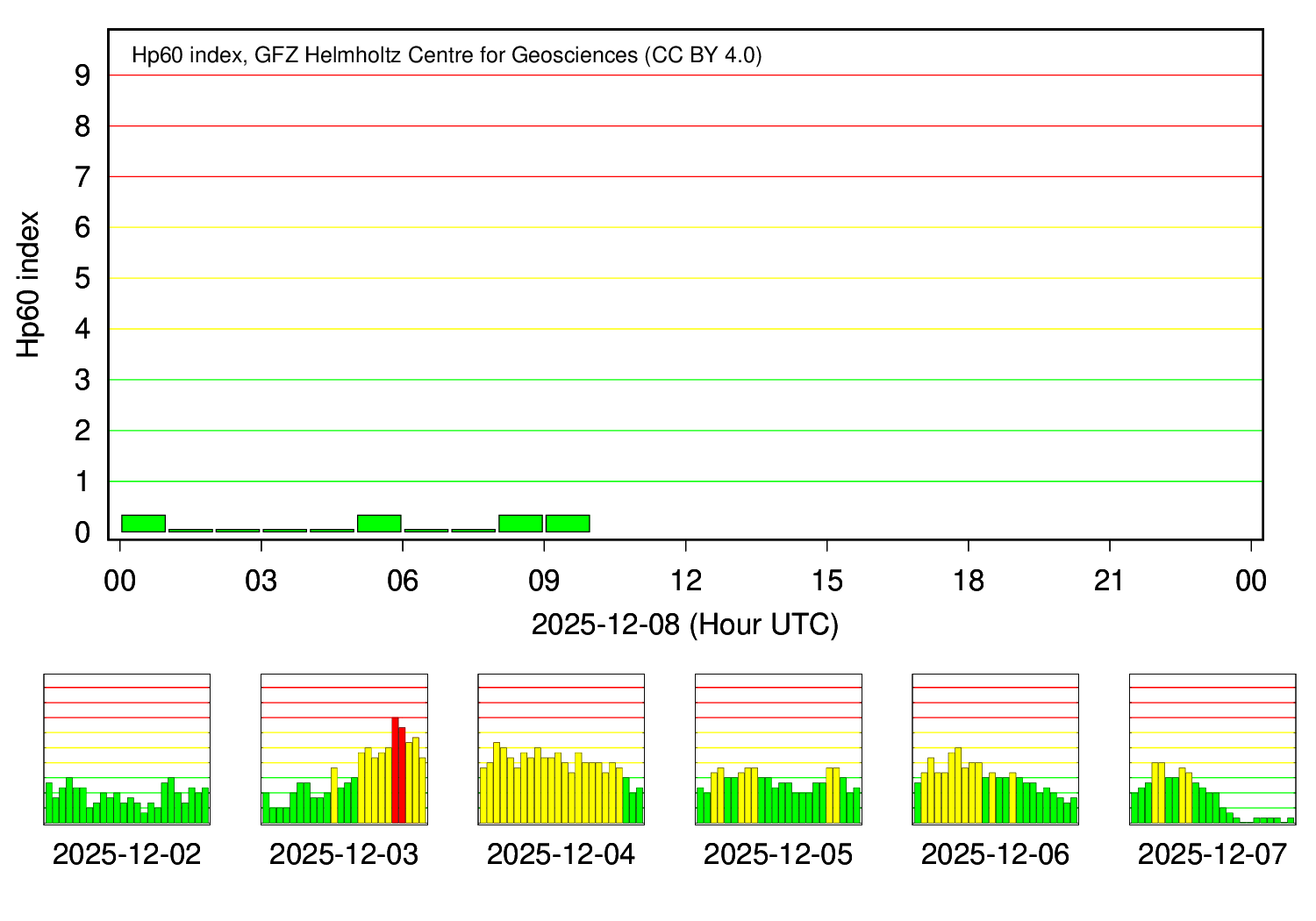
Task: Click the green bar between hours 05 and 06
Action: click(379, 524)
